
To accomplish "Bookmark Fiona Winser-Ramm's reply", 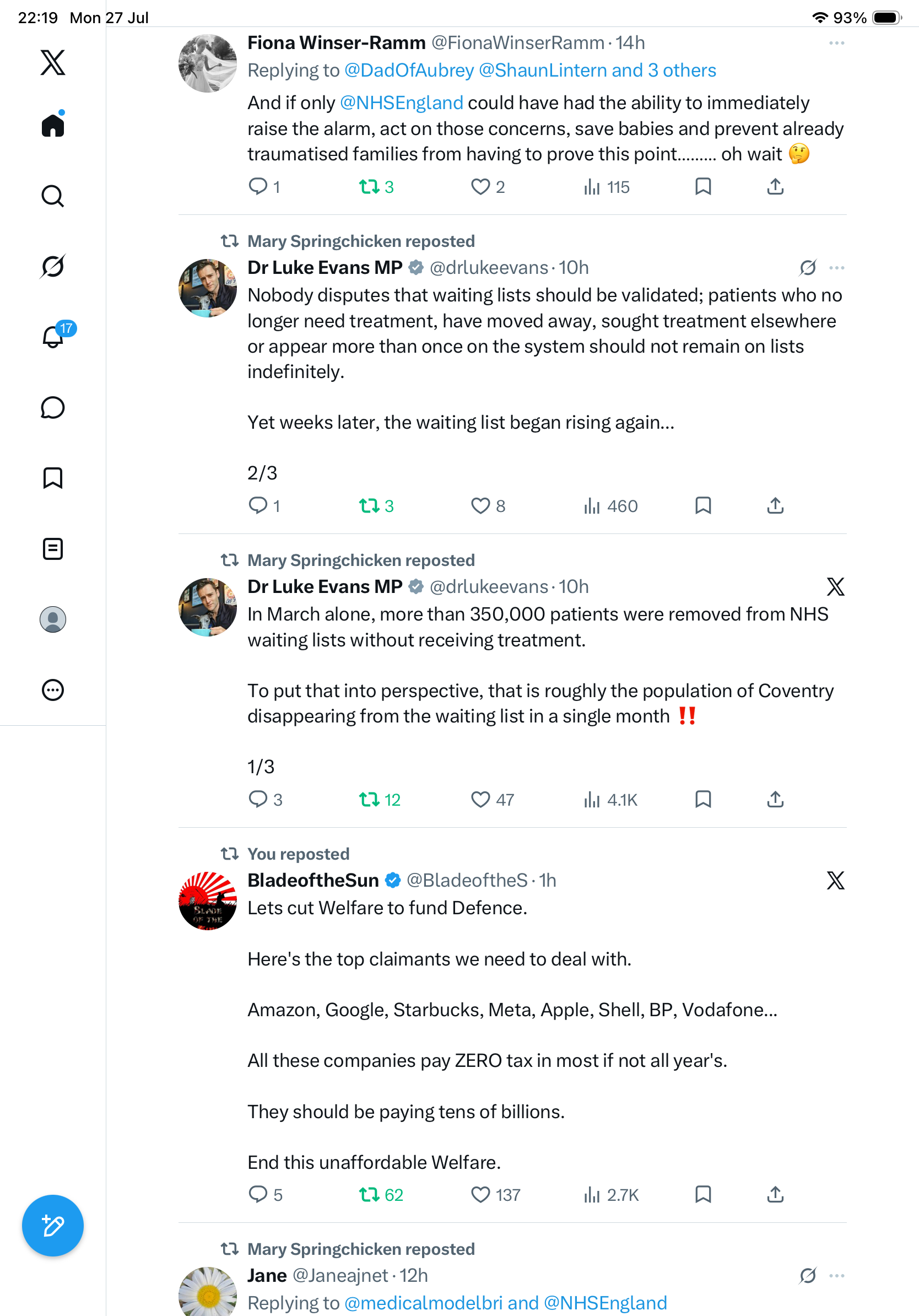I will tap(703, 186).
